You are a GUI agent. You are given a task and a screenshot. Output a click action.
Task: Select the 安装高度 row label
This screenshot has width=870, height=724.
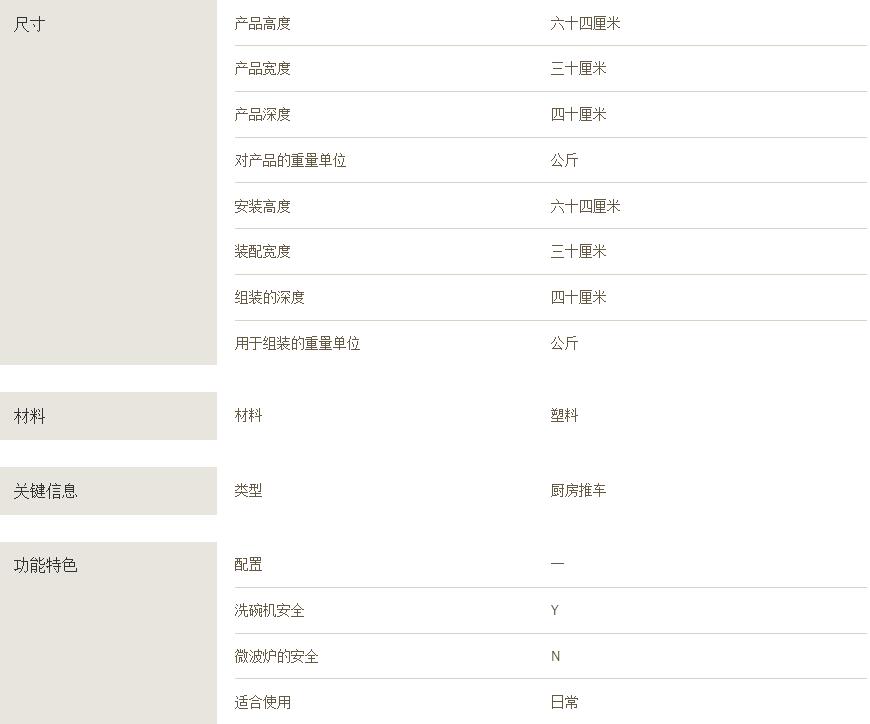pyautogui.click(x=262, y=207)
